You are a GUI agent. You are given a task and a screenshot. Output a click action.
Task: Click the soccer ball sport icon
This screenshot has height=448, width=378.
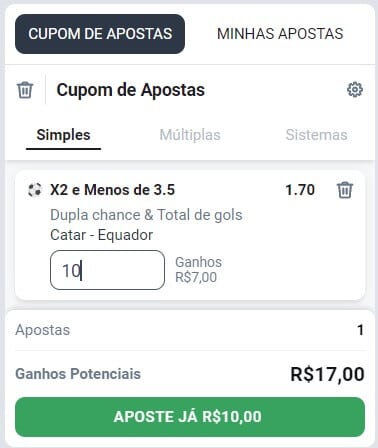(x=35, y=190)
